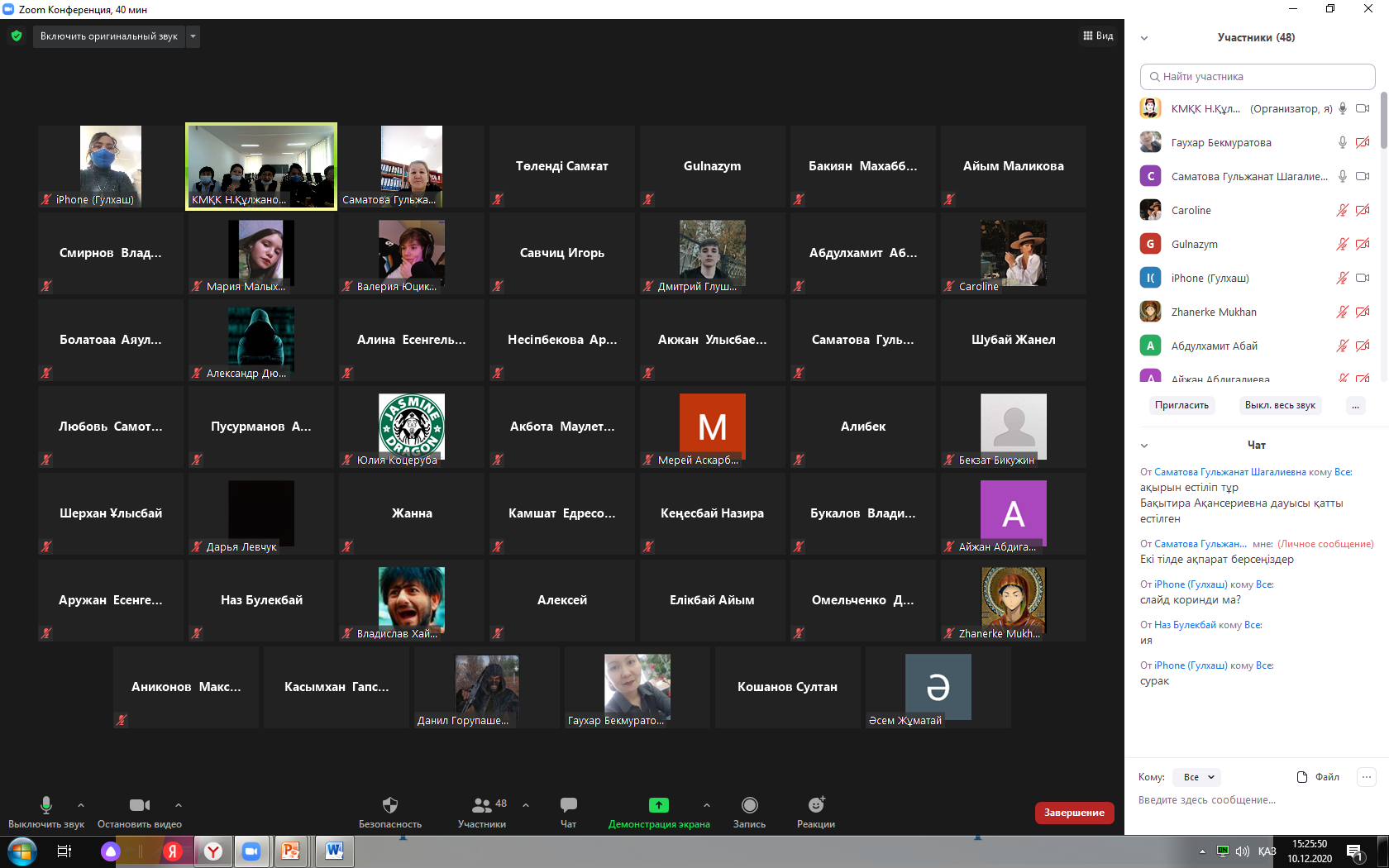Expand audio options arrow beside microphone
Viewport: 1389px width, 868px height.
click(x=81, y=805)
